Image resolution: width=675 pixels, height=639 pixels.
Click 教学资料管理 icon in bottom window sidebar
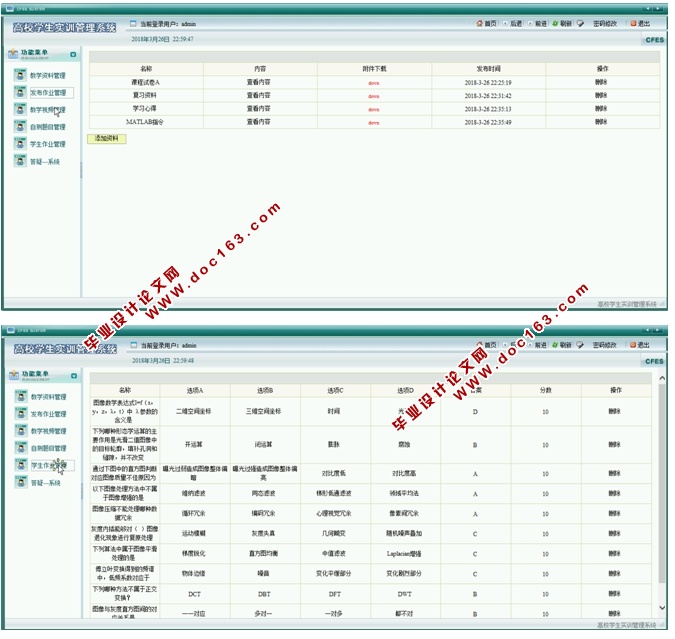click(x=21, y=396)
